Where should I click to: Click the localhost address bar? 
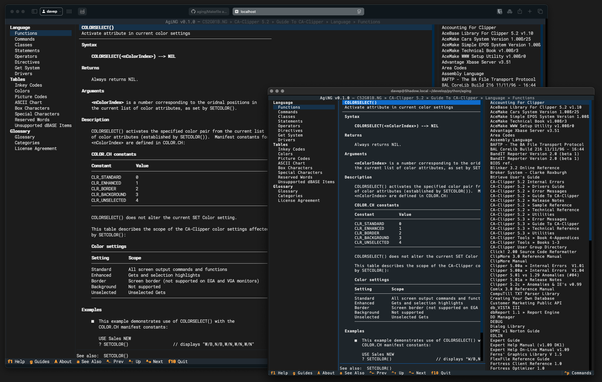coord(298,12)
